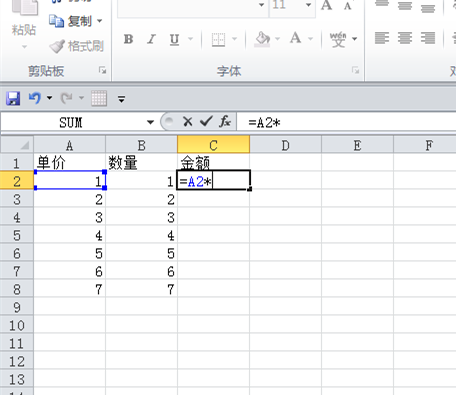Expand the Underline style dropdown
Image resolution: width=456 pixels, height=395 pixels.
190,39
